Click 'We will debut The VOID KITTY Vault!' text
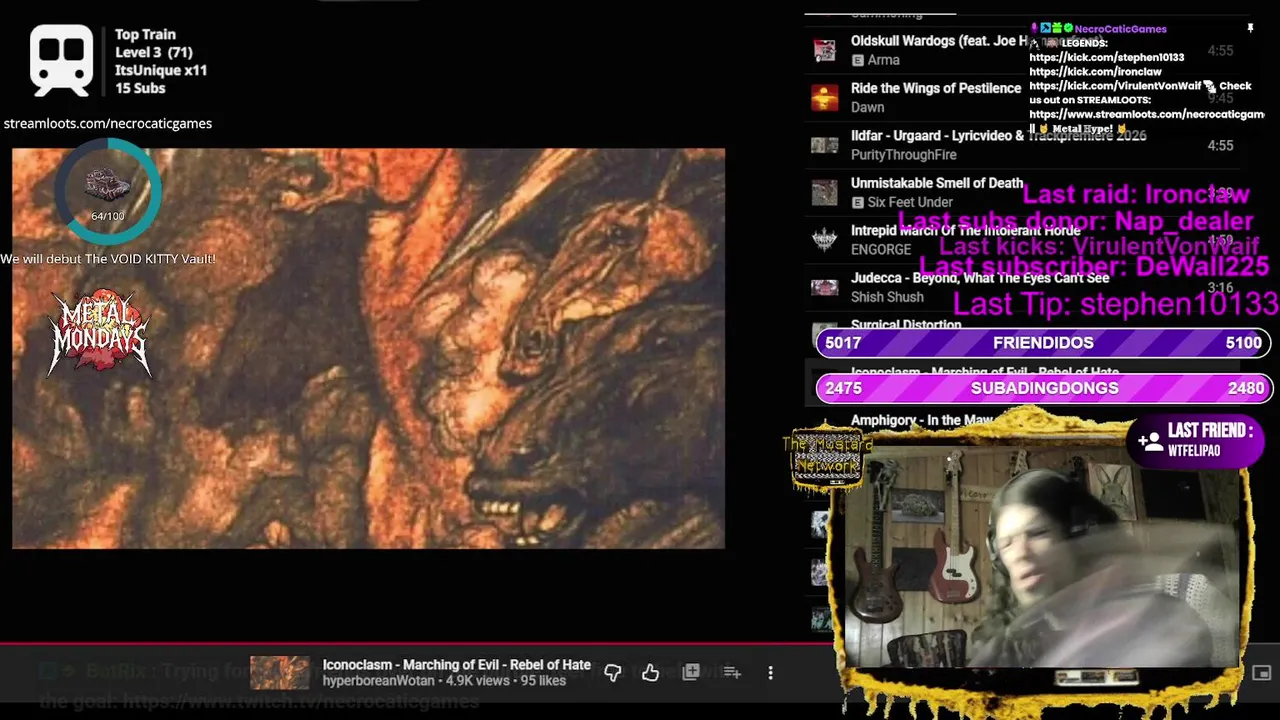The height and width of the screenshot is (720, 1280). tap(108, 259)
